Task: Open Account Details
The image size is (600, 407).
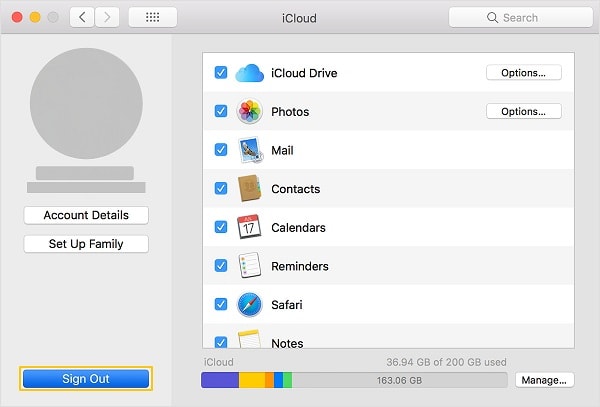Action: pyautogui.click(x=86, y=215)
